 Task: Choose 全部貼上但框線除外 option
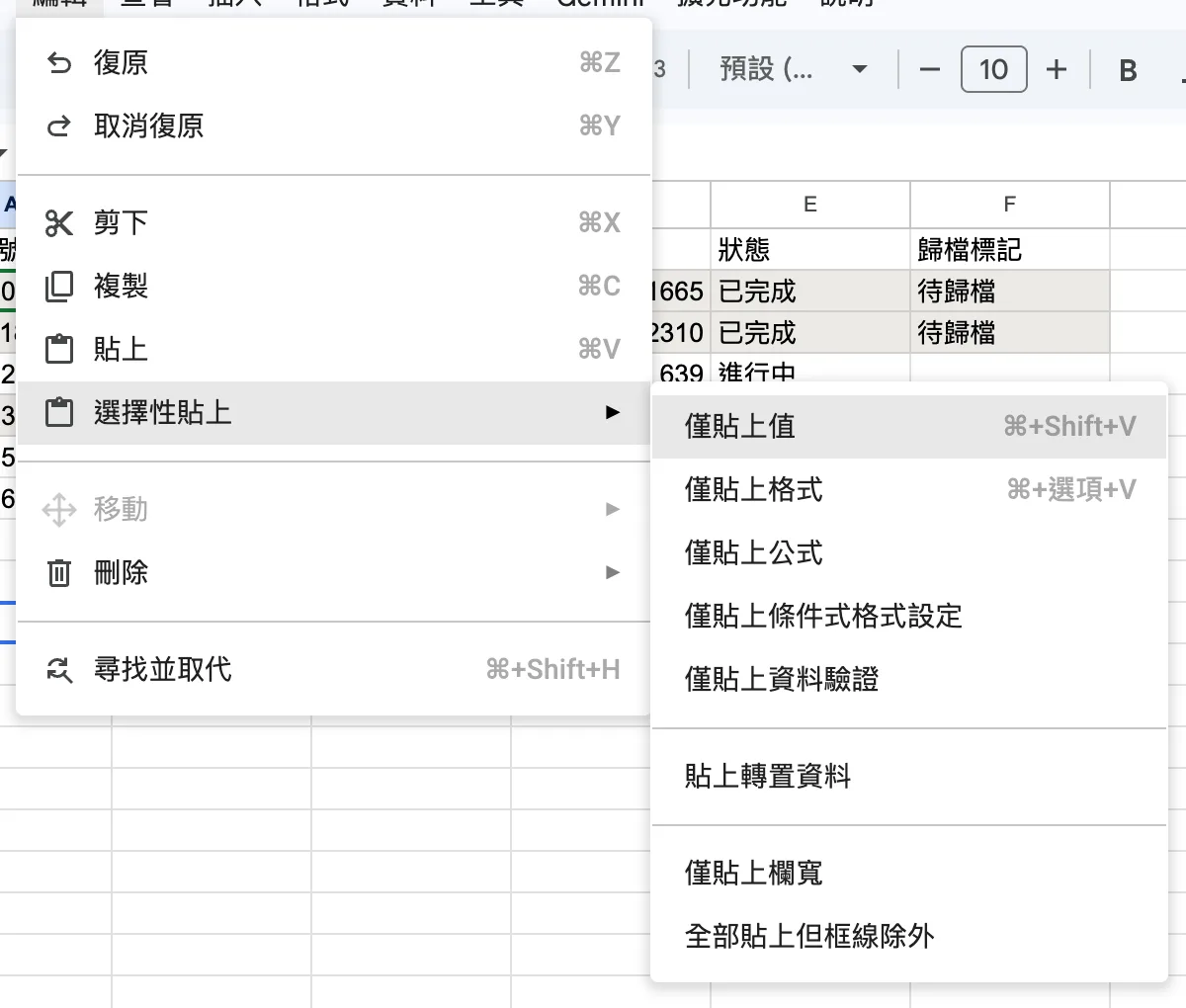pyautogui.click(x=909, y=937)
